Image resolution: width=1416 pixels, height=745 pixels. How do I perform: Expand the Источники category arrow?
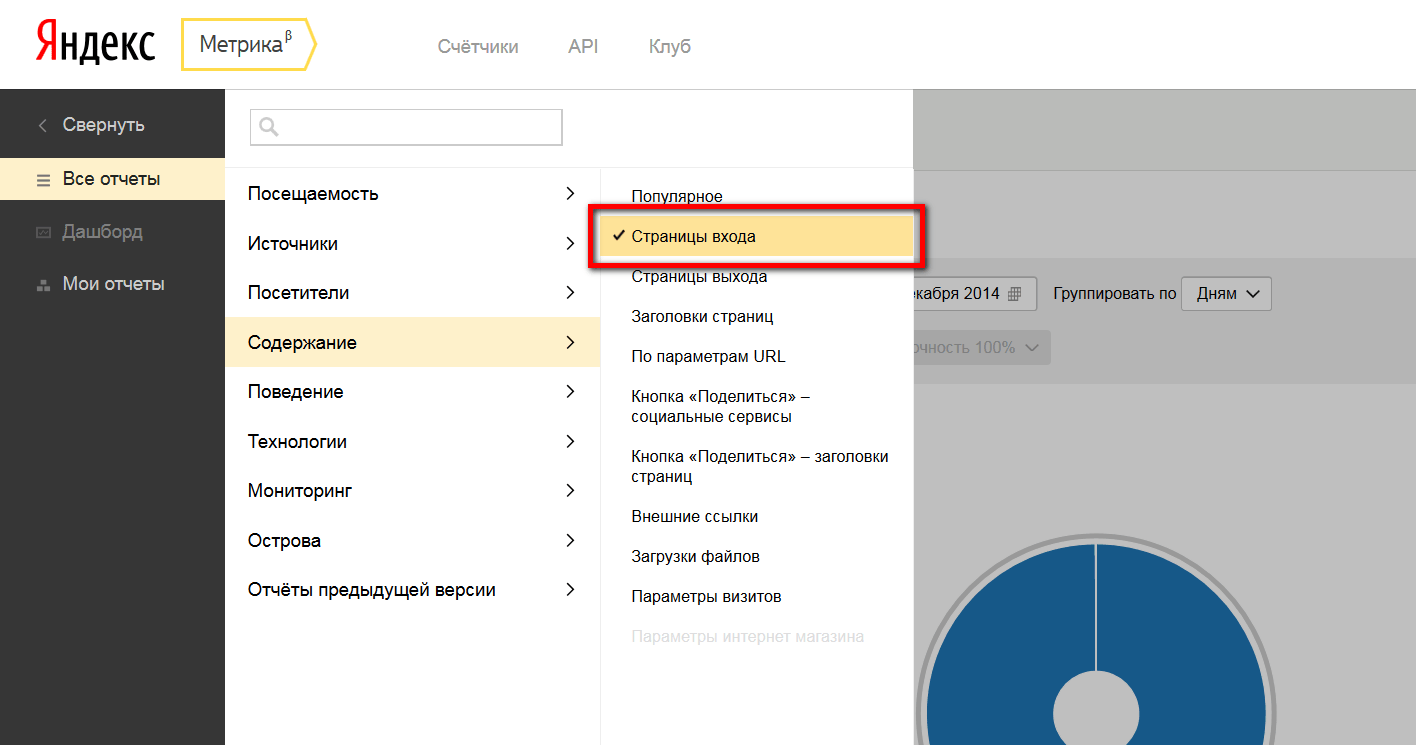[570, 243]
